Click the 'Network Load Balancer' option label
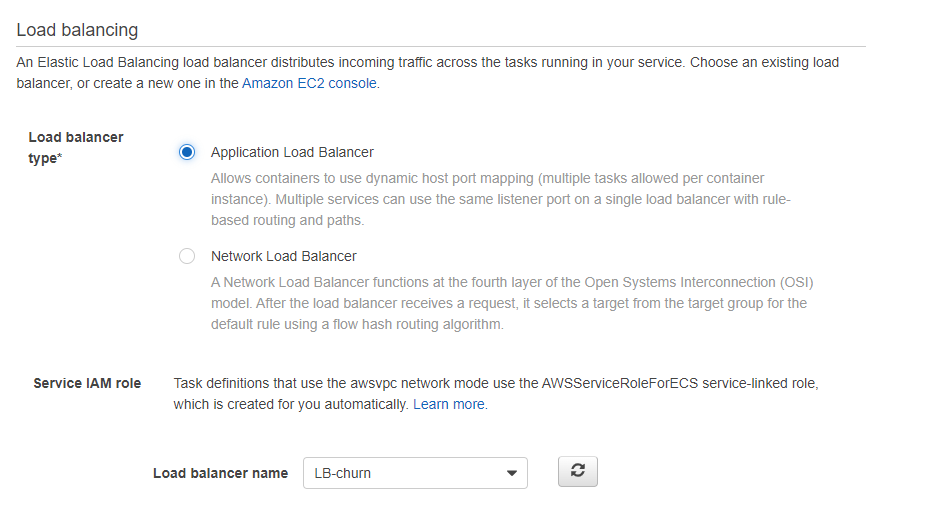 click(x=284, y=256)
